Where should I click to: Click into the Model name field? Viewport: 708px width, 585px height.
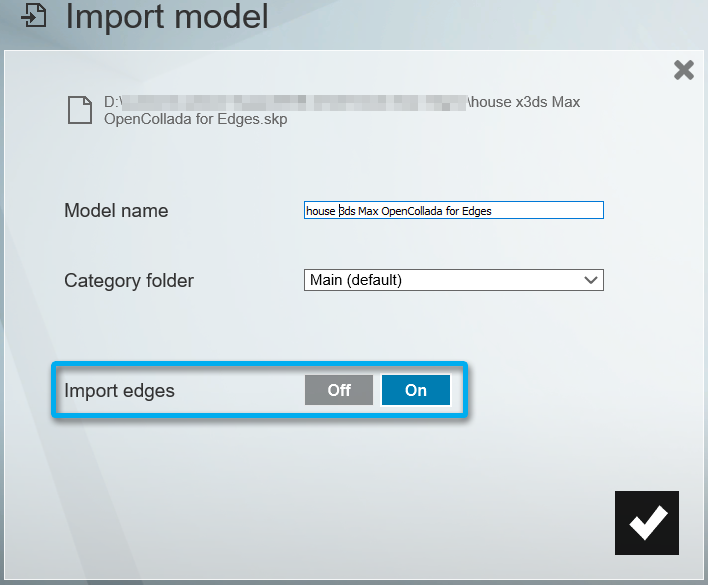(454, 210)
